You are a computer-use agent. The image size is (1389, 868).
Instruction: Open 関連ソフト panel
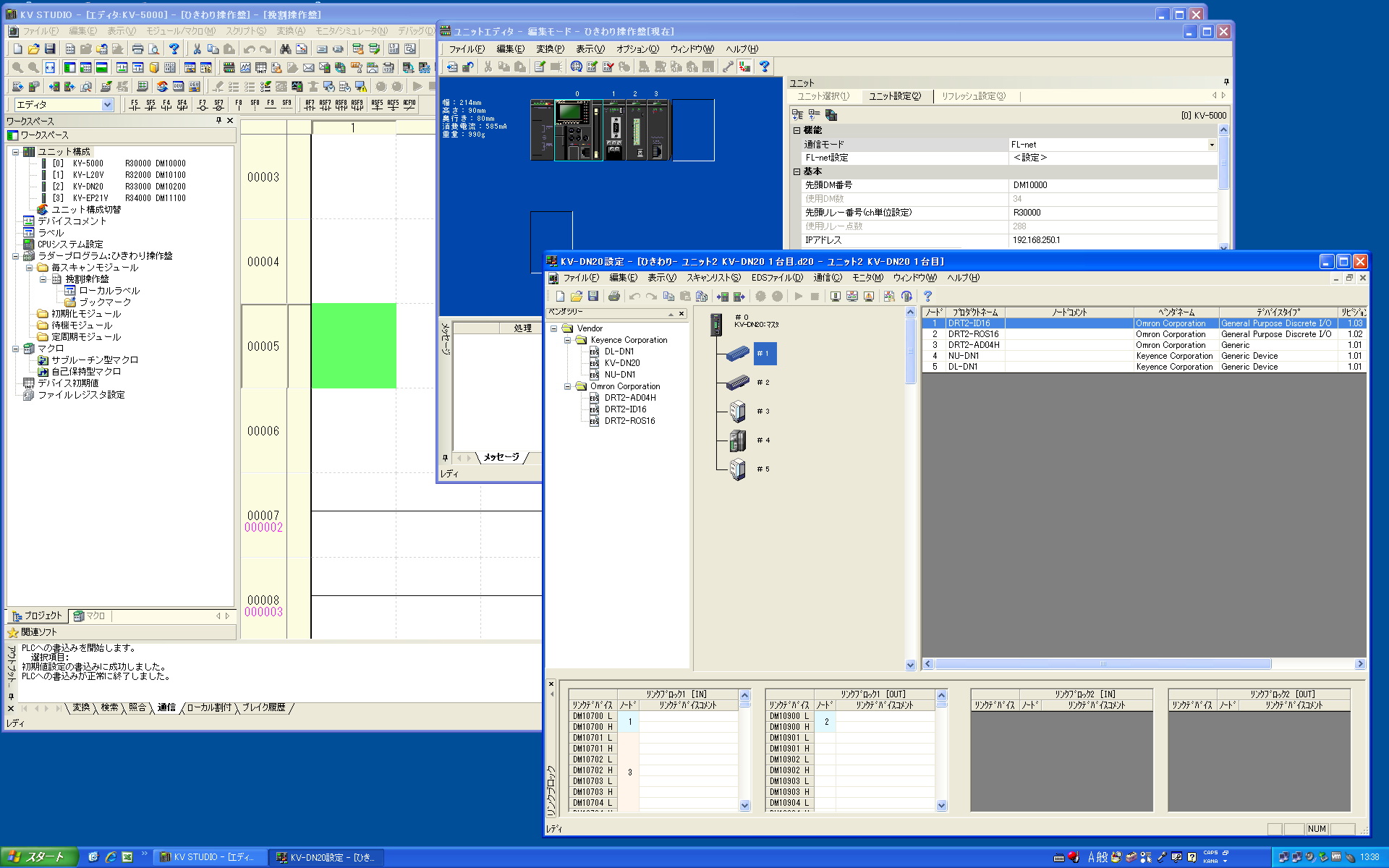122,632
